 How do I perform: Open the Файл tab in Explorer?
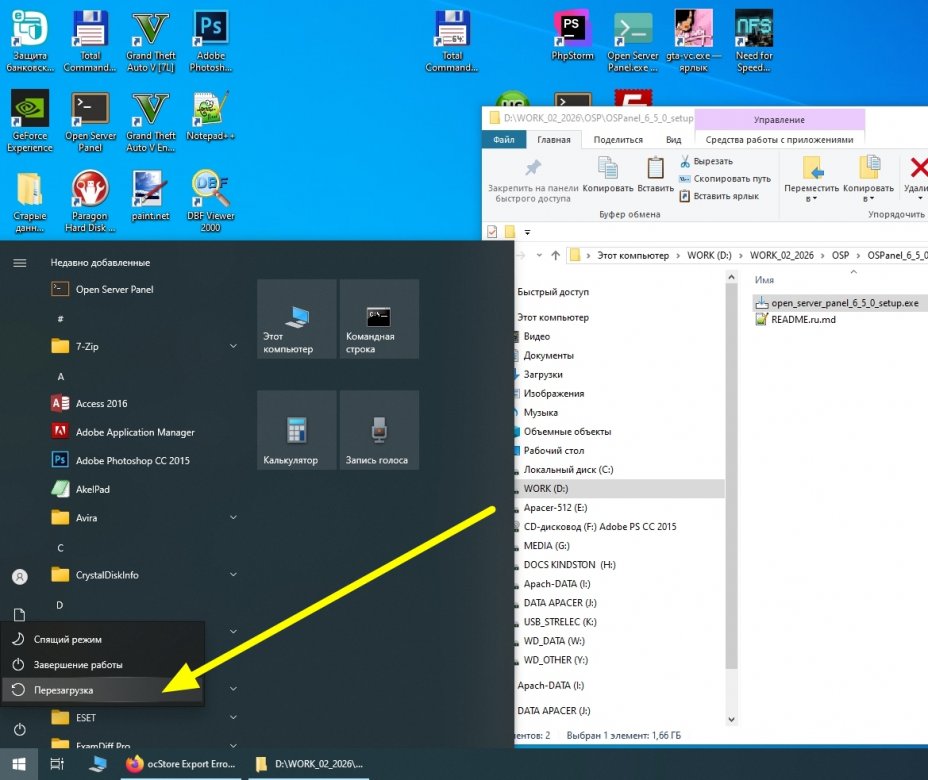point(504,140)
